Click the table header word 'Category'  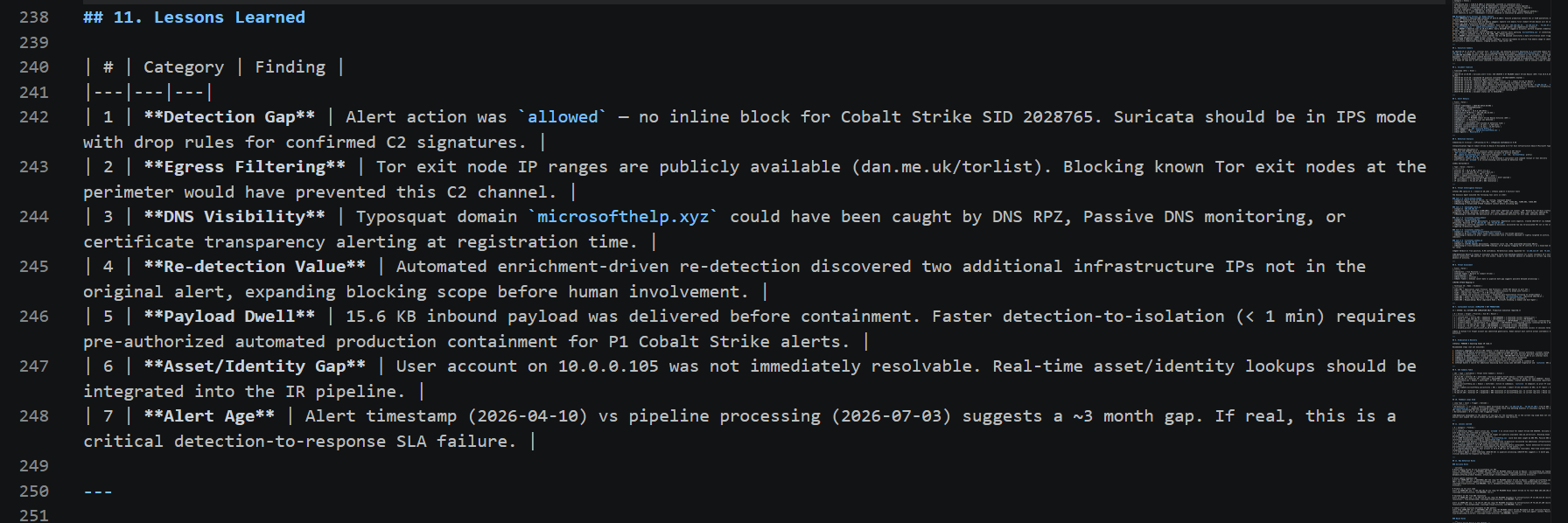[184, 67]
